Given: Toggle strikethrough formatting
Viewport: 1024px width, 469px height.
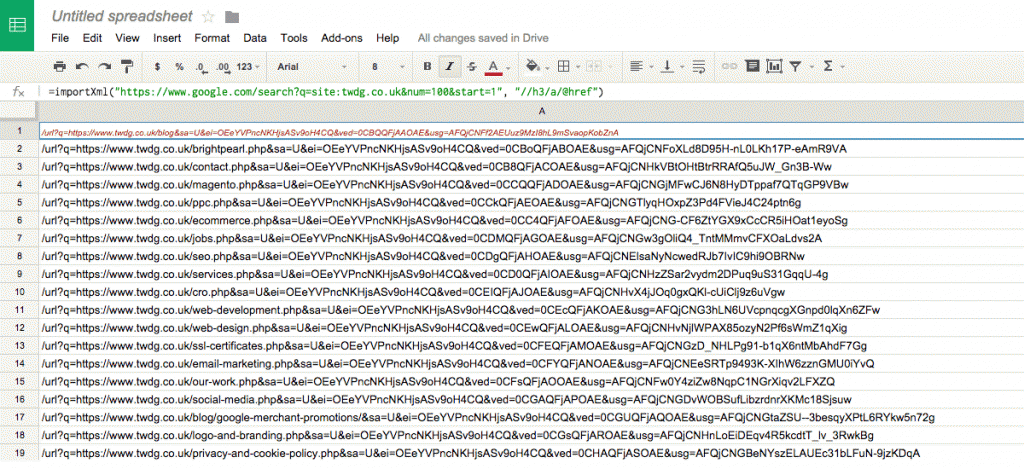Looking at the screenshot, I should tap(472, 67).
